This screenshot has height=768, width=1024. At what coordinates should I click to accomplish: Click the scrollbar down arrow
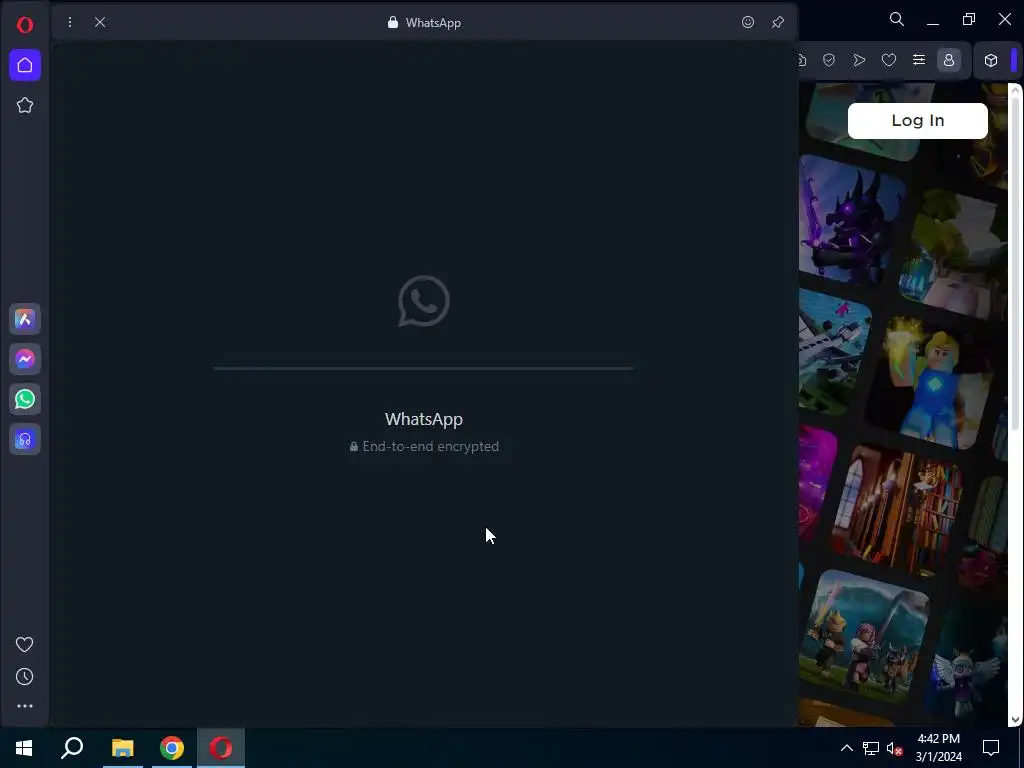coord(1016,720)
